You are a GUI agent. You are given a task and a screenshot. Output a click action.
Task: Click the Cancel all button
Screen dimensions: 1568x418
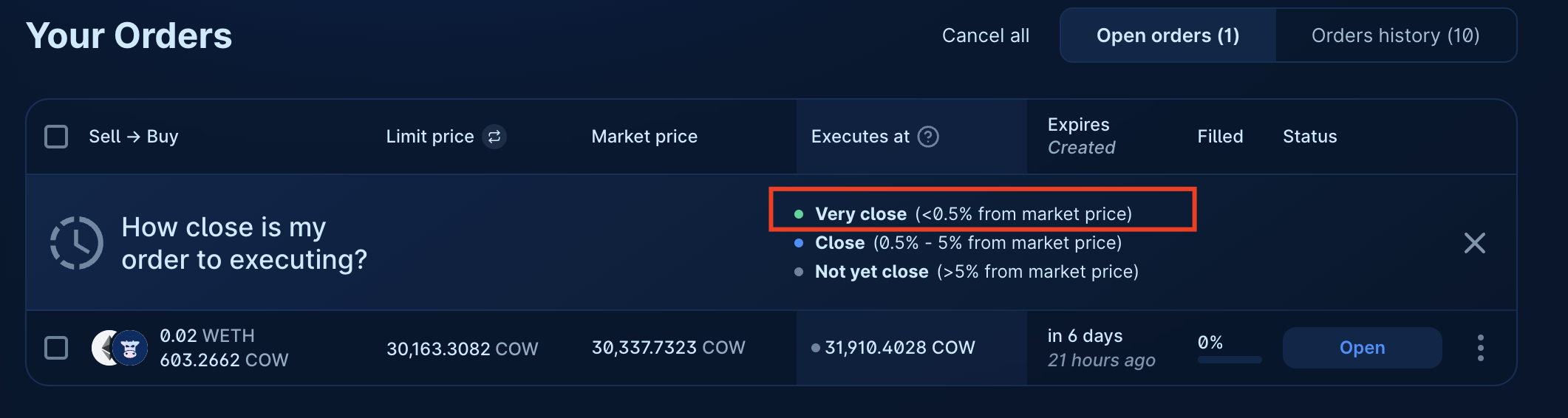(985, 35)
